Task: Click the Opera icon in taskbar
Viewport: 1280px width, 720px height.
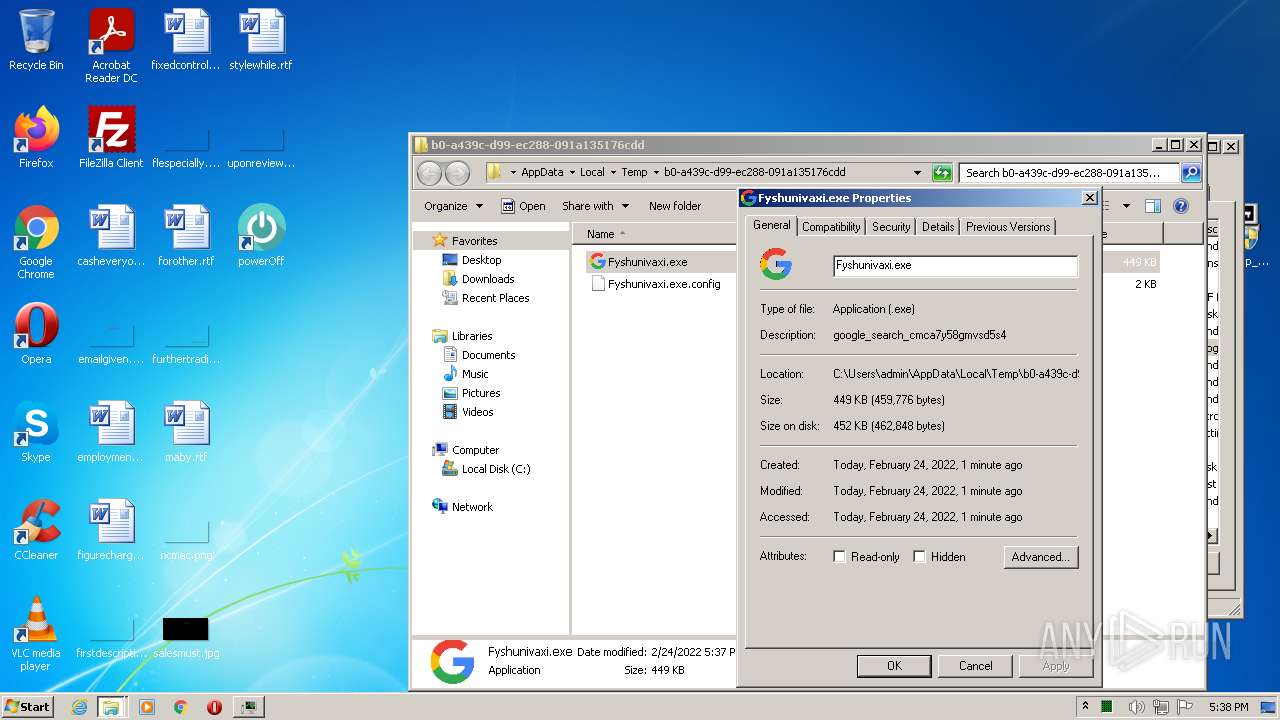Action: coord(214,707)
